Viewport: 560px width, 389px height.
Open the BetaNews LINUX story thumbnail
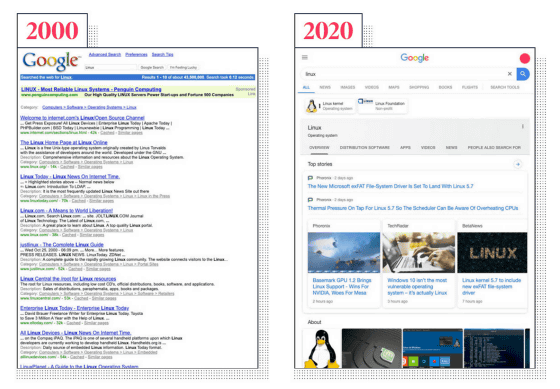tap(492, 253)
